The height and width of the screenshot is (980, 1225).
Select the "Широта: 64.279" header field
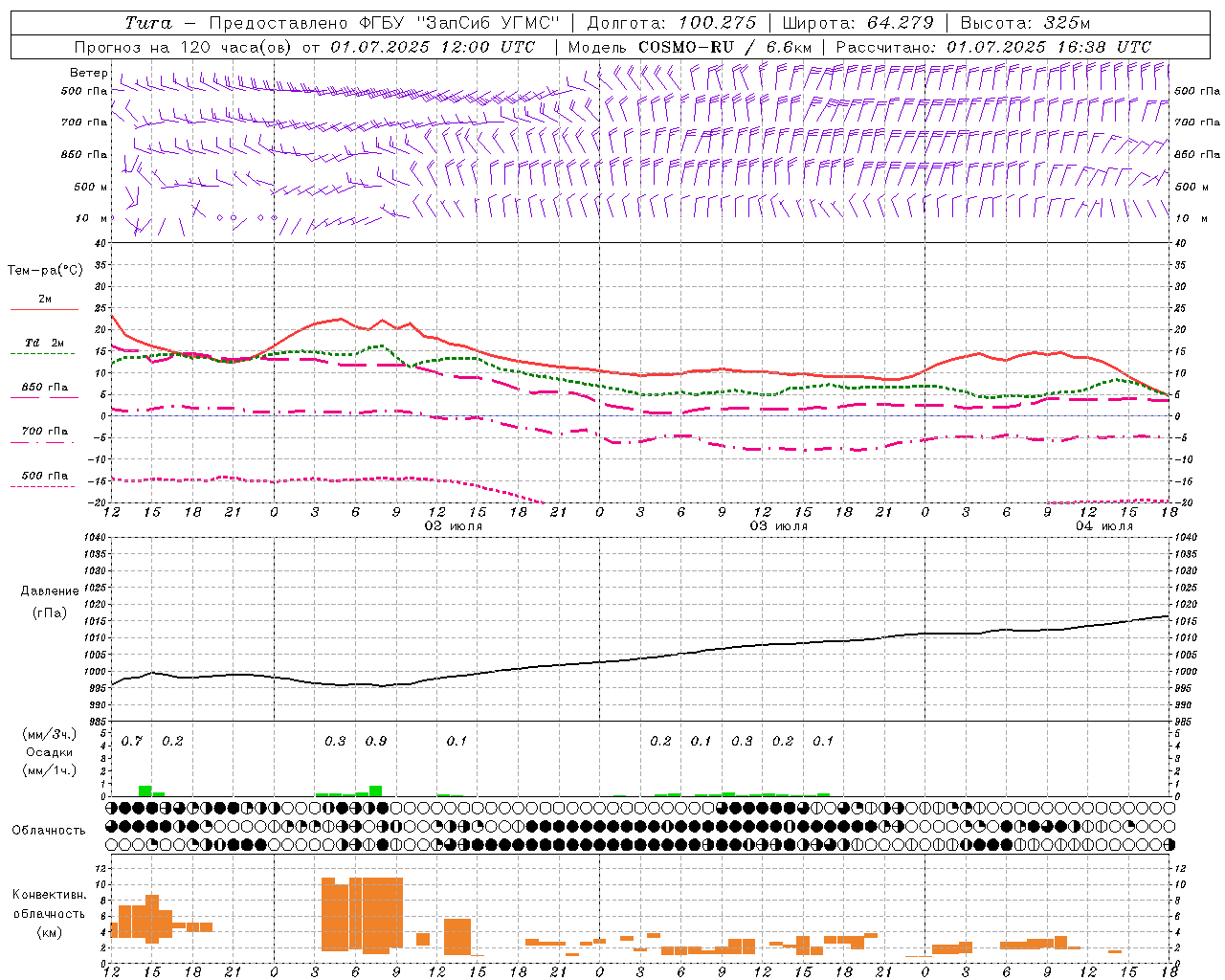(x=857, y=23)
